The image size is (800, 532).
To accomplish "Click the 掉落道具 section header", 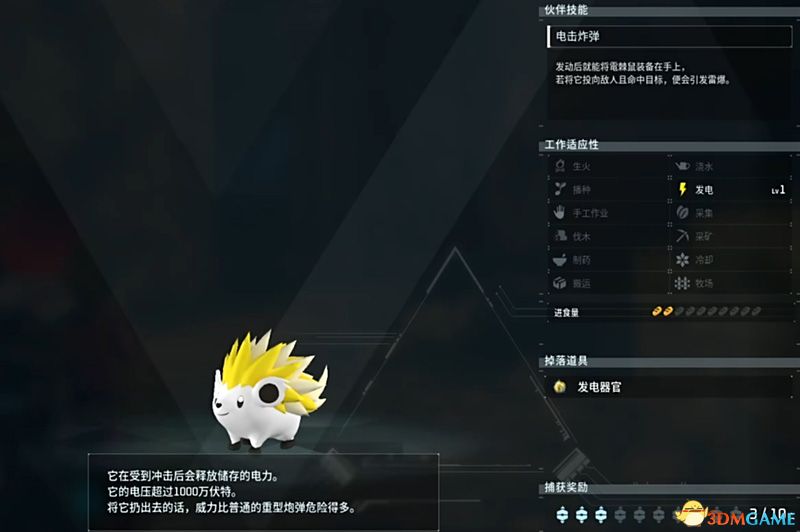I will 566,361.
